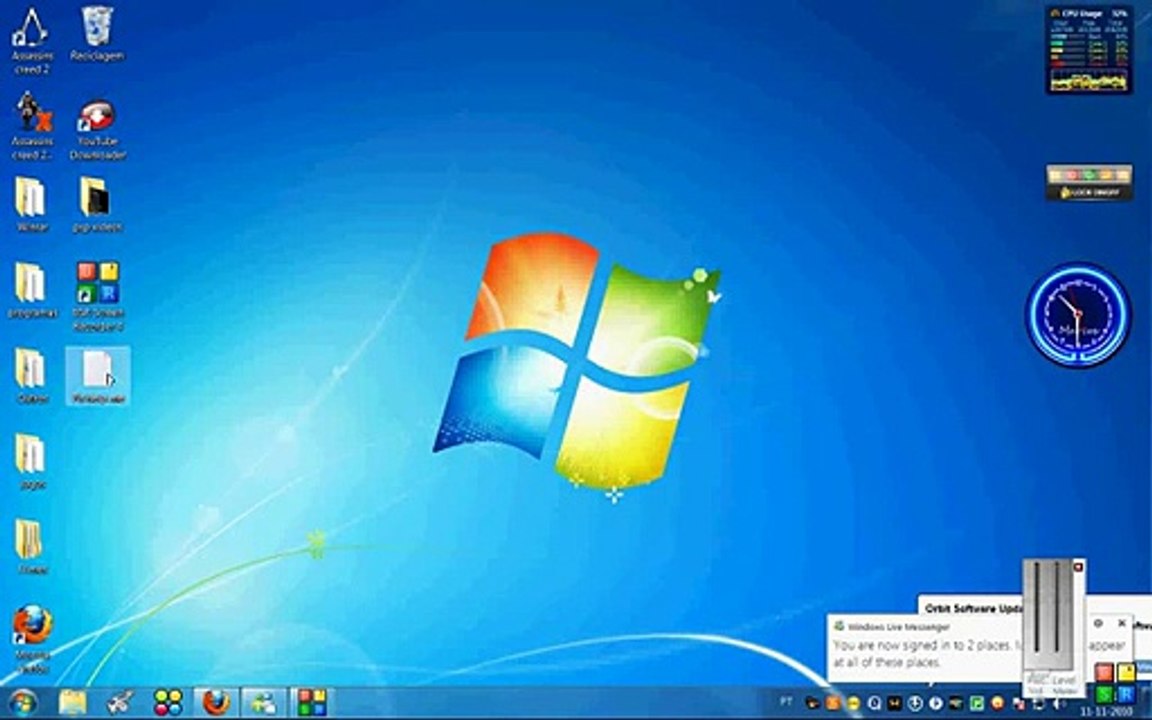Open the jogos folder

coord(32,461)
